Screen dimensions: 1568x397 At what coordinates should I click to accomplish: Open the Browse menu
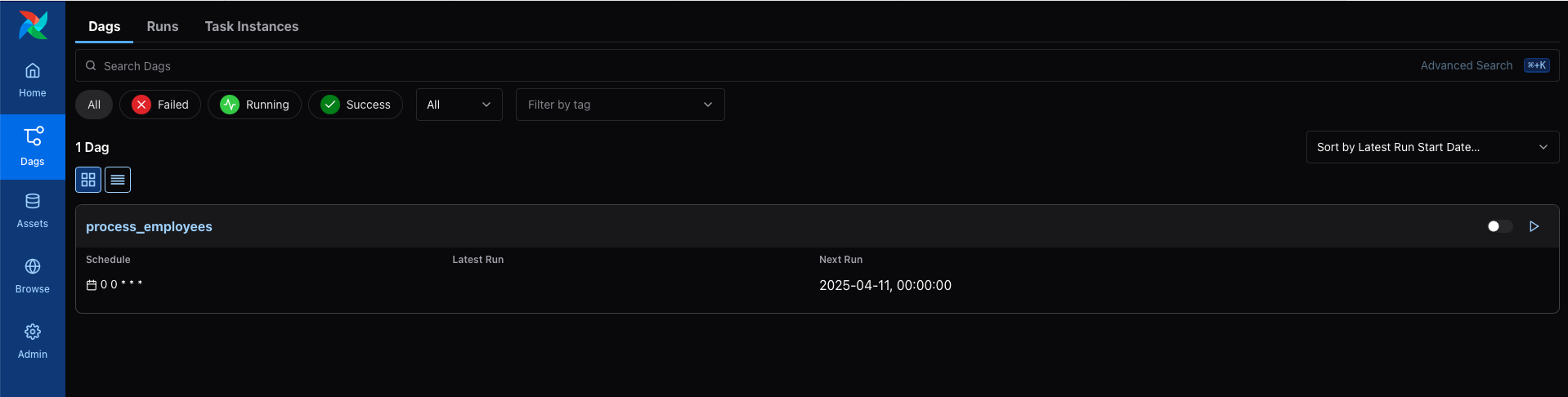pos(33,276)
